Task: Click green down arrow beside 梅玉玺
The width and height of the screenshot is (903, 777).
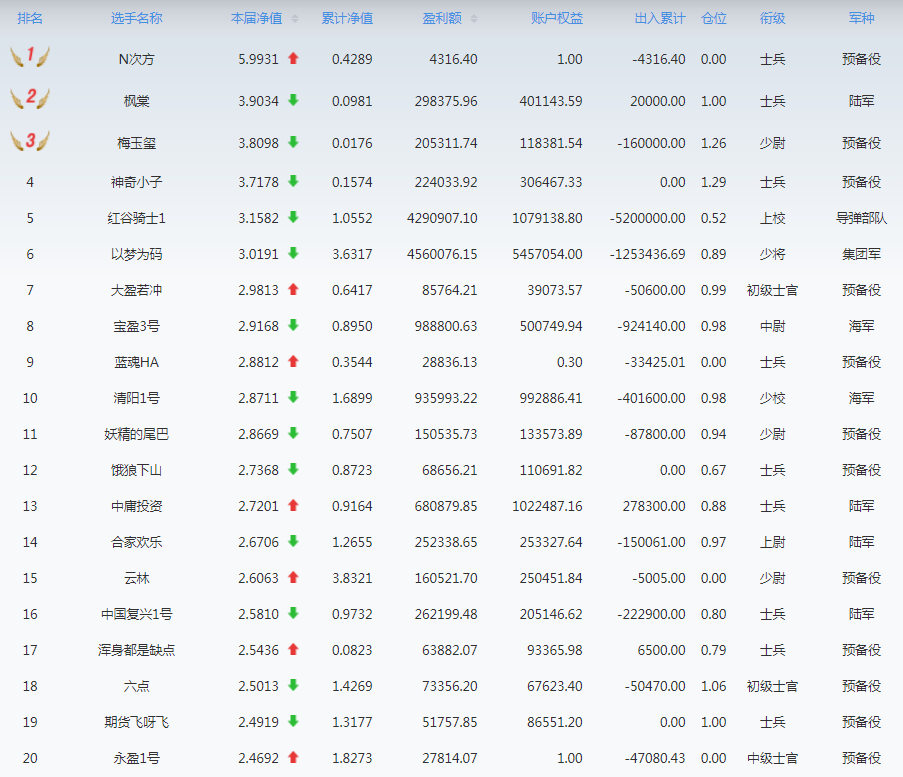Action: click(293, 142)
